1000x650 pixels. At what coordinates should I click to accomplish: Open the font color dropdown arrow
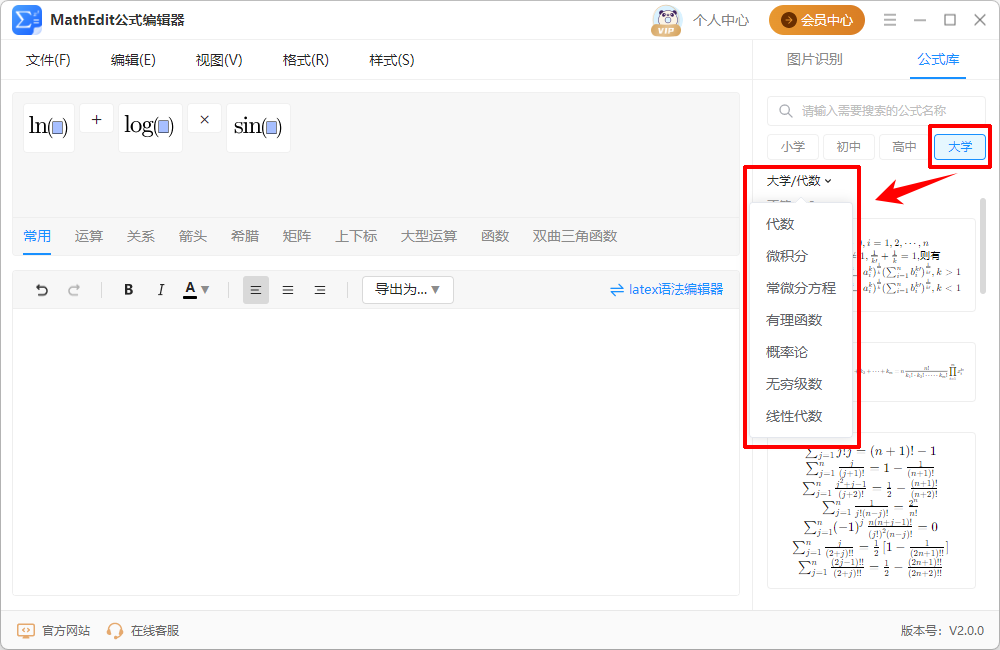[205, 290]
